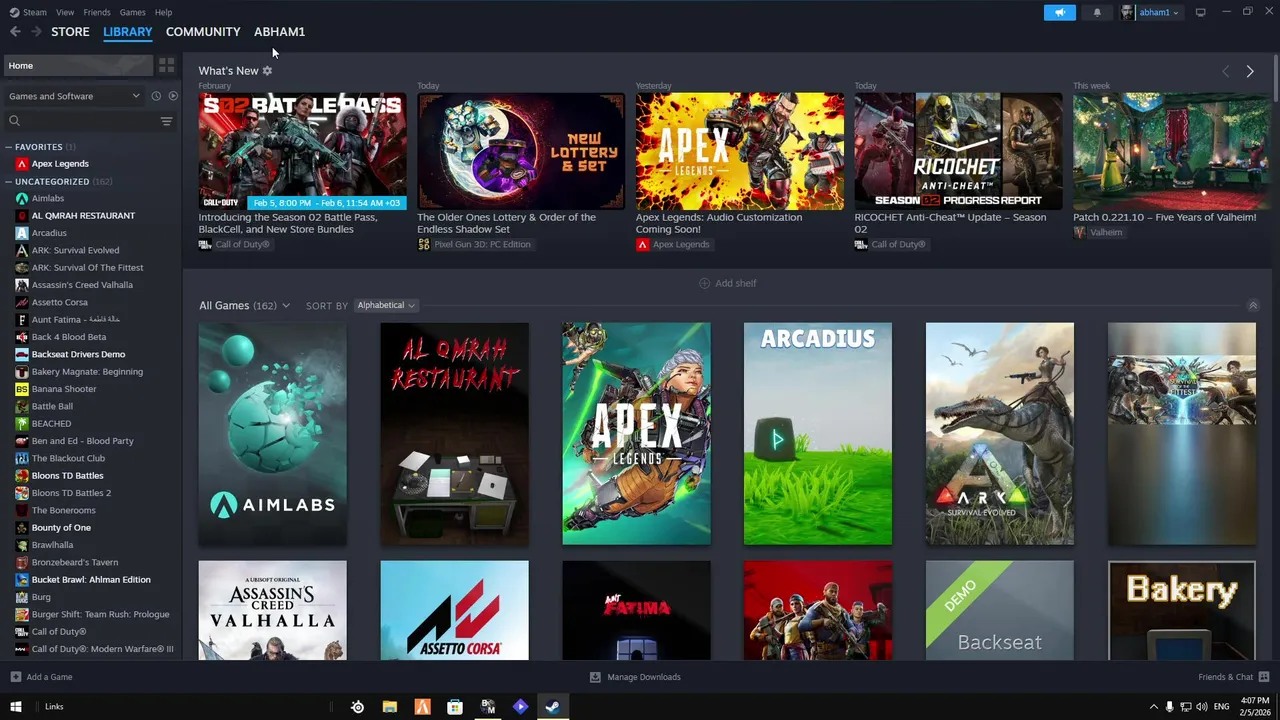Open the library advanced filter options
Image resolution: width=1280 pixels, height=720 pixels.
click(x=166, y=121)
